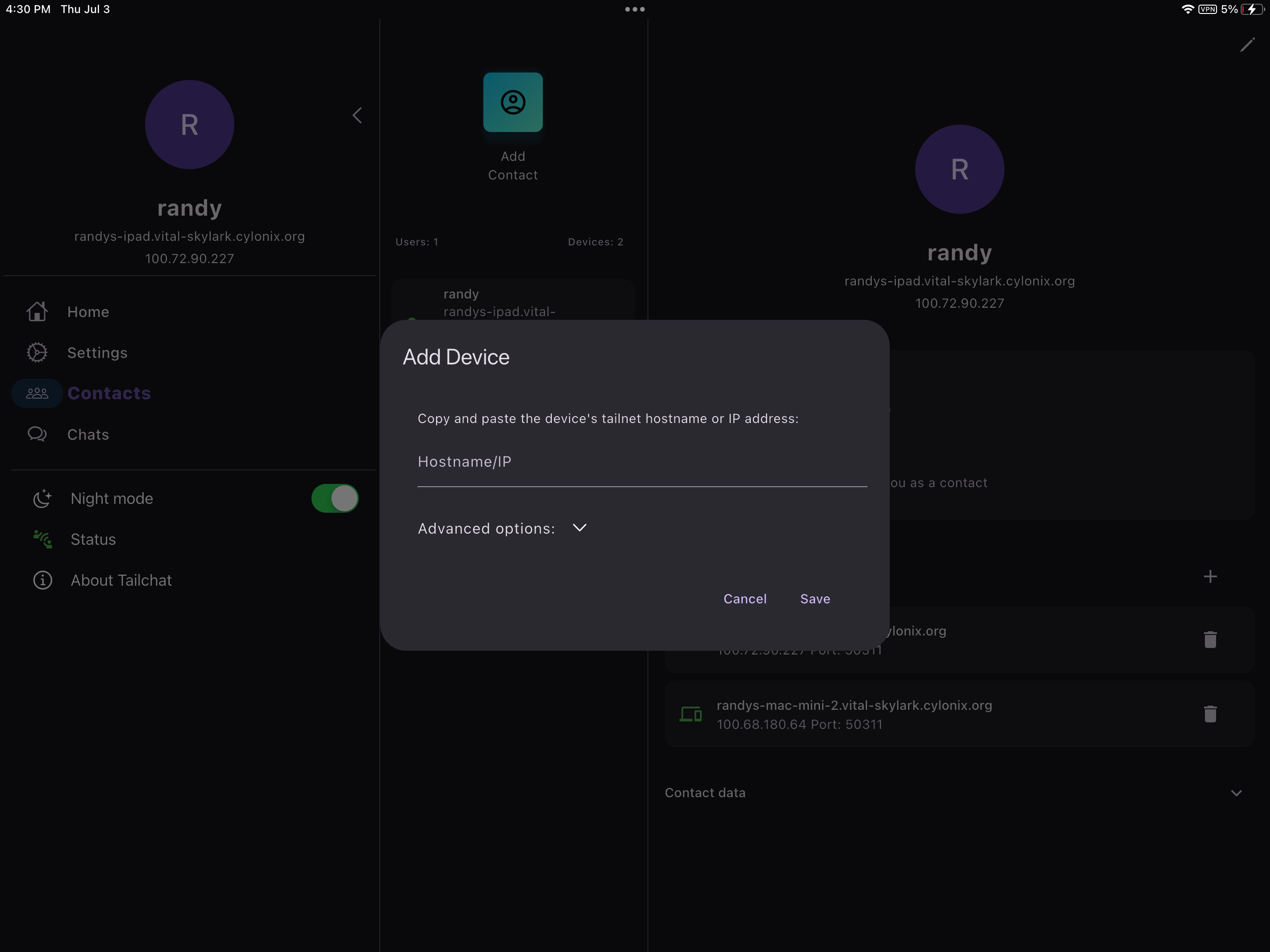Click the randys-mac-mini-2.vital-skylark.cylonix.org hostname
The height and width of the screenshot is (952, 1270).
(x=854, y=705)
